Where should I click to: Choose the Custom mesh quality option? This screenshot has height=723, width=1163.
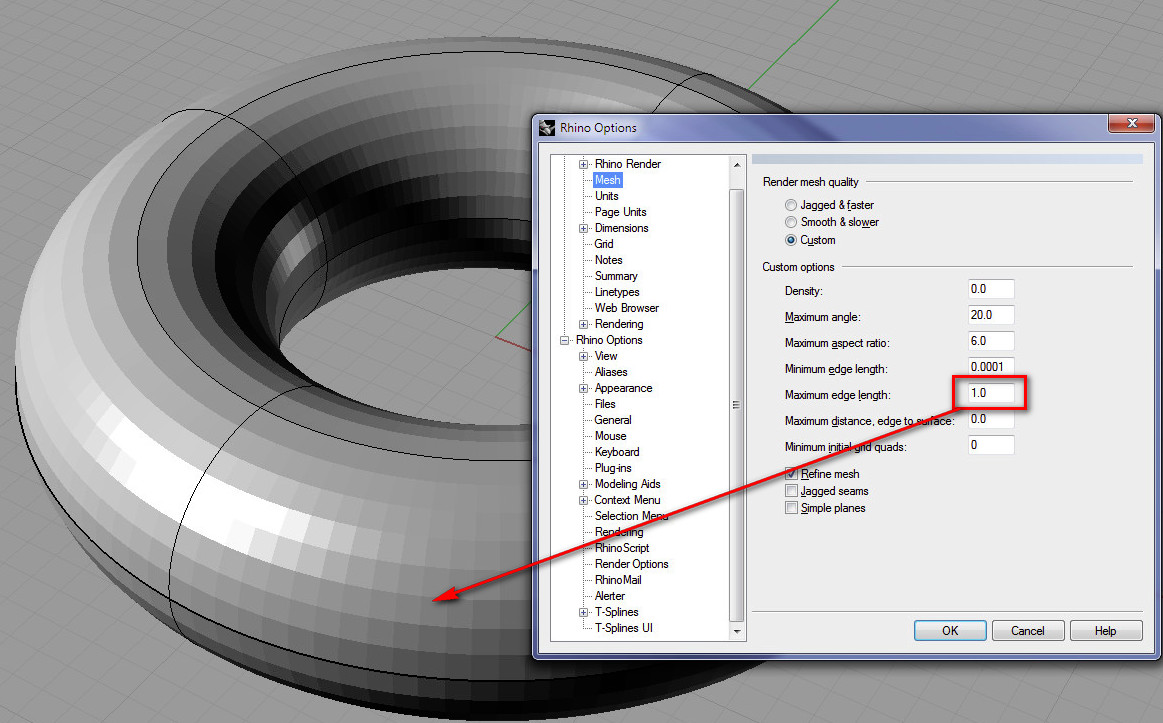pyautogui.click(x=791, y=240)
